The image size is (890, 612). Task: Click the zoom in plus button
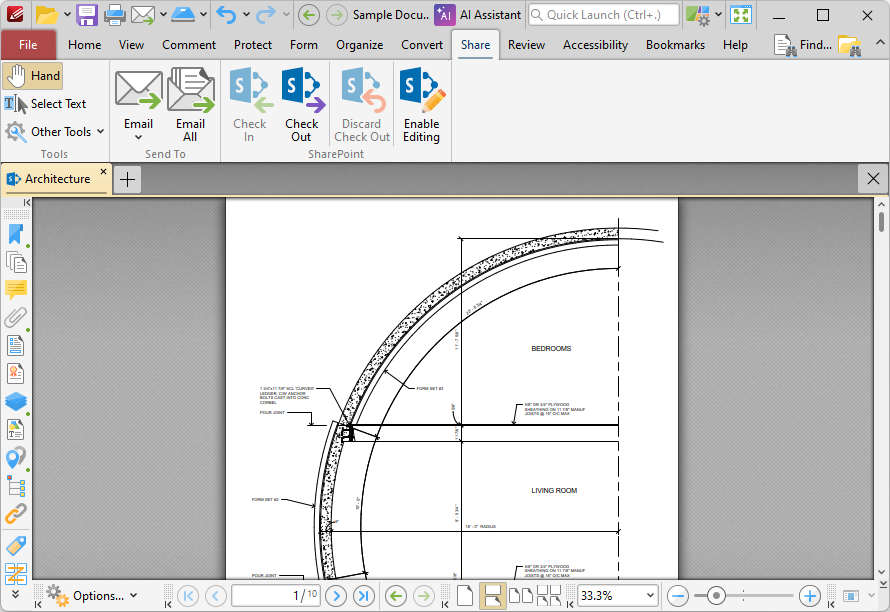[x=809, y=596]
